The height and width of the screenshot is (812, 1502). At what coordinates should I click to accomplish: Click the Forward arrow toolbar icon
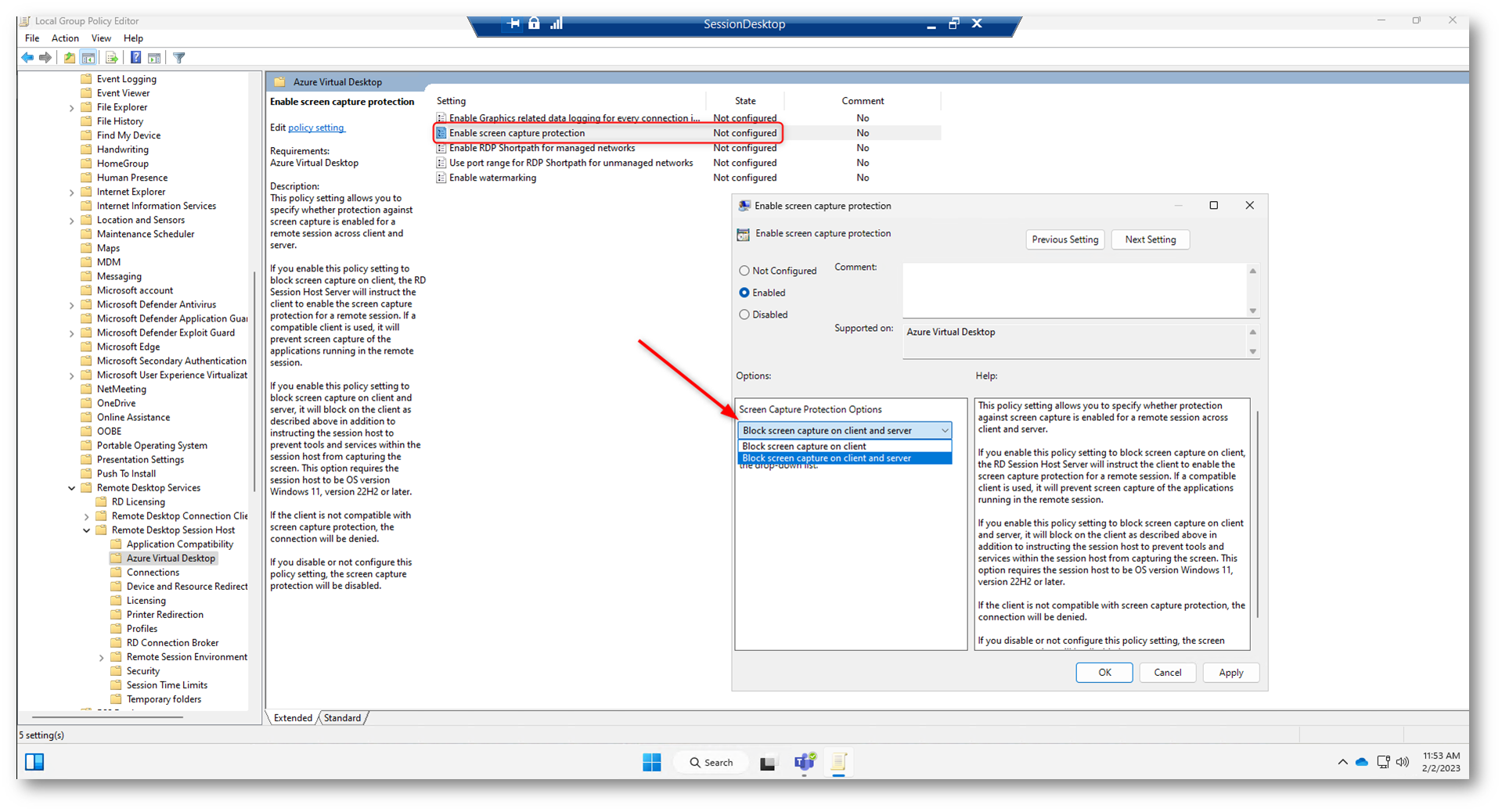tap(45, 58)
